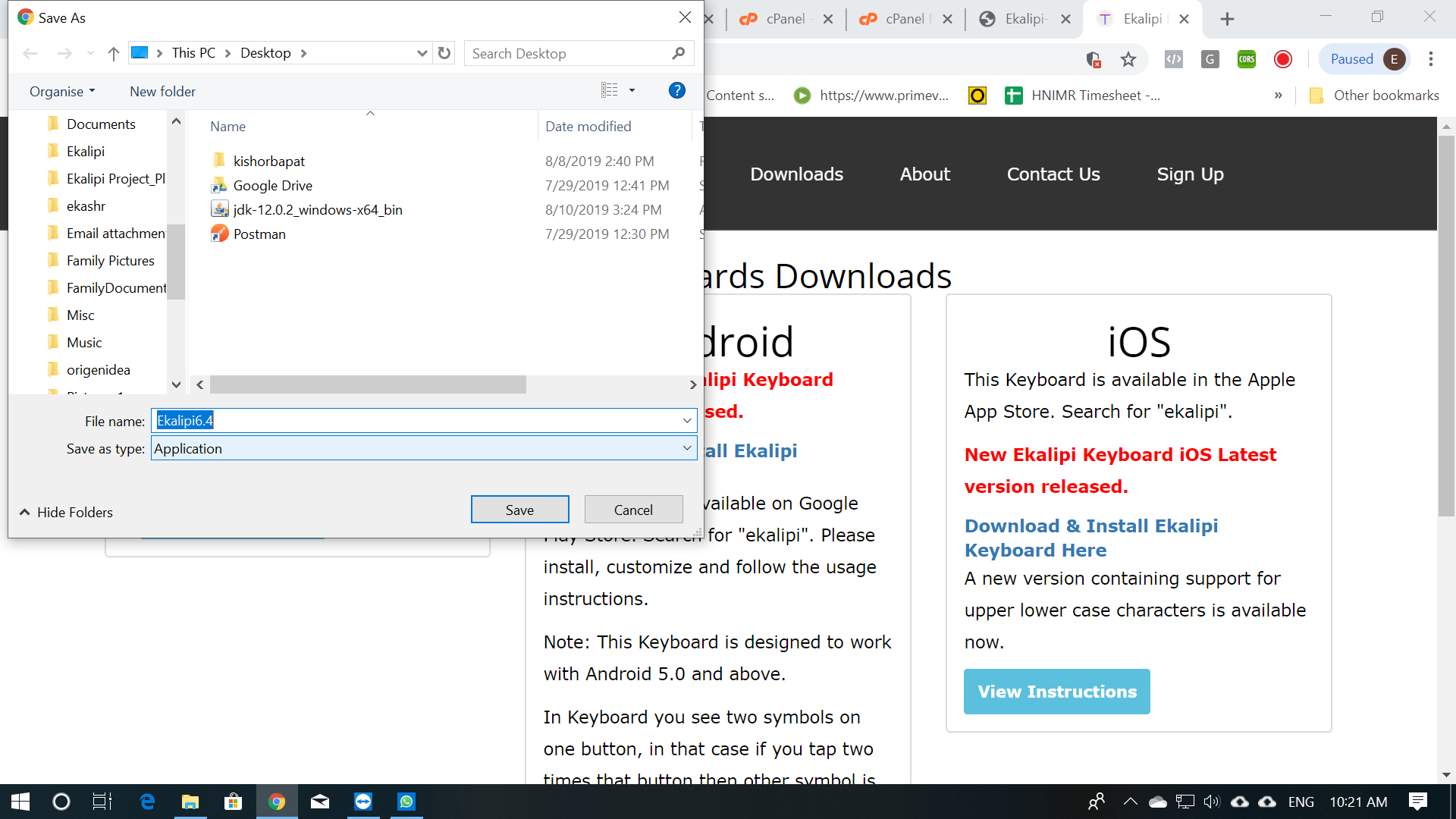Click the up-directory arrow icon
The image size is (1456, 819).
click(x=114, y=53)
